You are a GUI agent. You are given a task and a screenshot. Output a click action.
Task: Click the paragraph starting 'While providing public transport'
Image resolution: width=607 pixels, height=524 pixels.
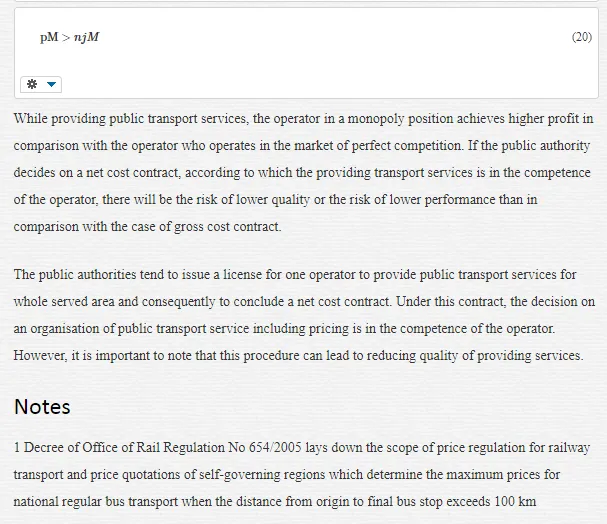[x=304, y=172]
